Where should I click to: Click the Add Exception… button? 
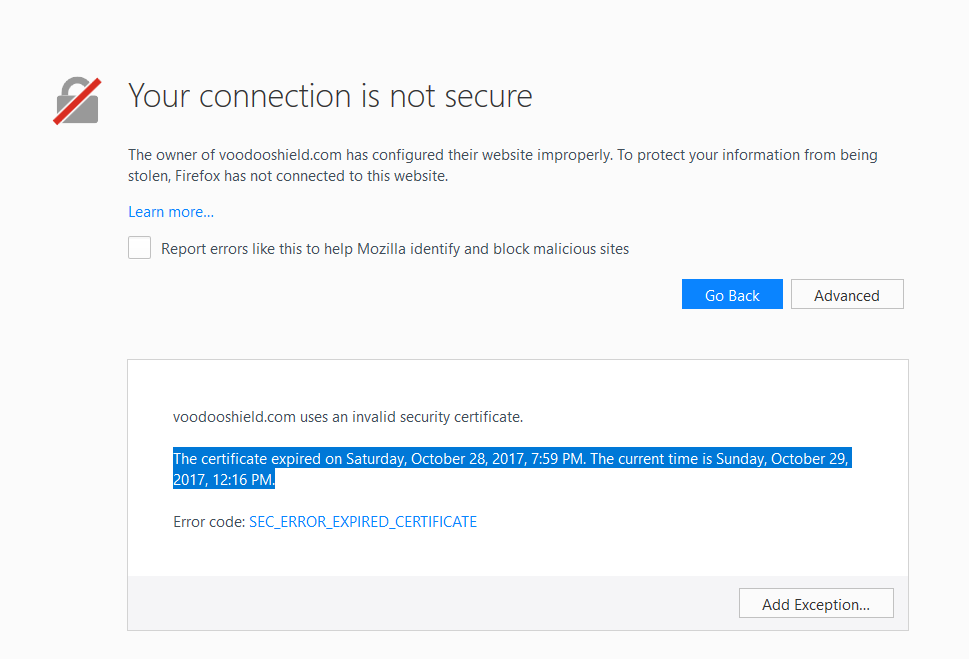(815, 604)
